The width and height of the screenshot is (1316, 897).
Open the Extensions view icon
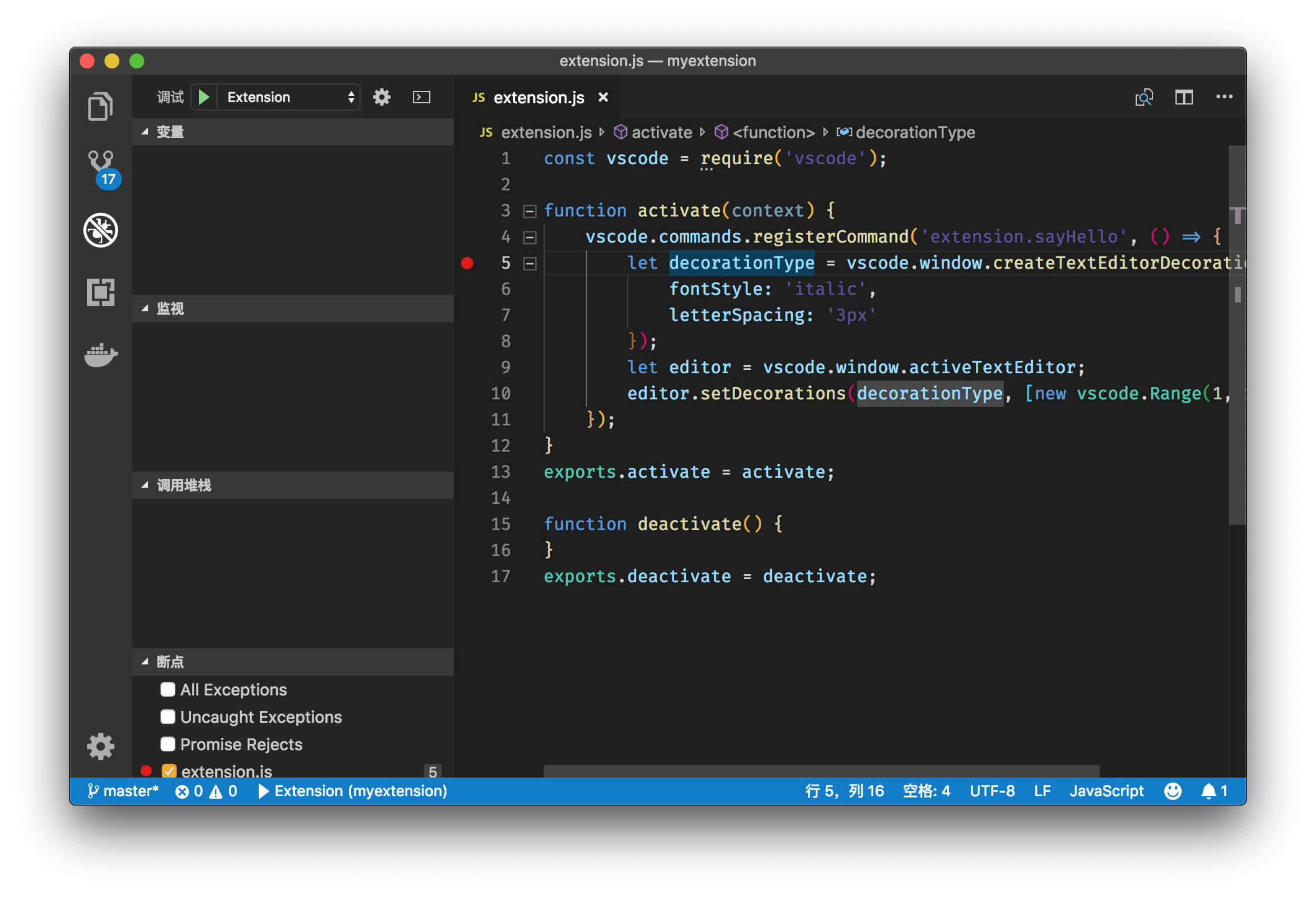101,292
